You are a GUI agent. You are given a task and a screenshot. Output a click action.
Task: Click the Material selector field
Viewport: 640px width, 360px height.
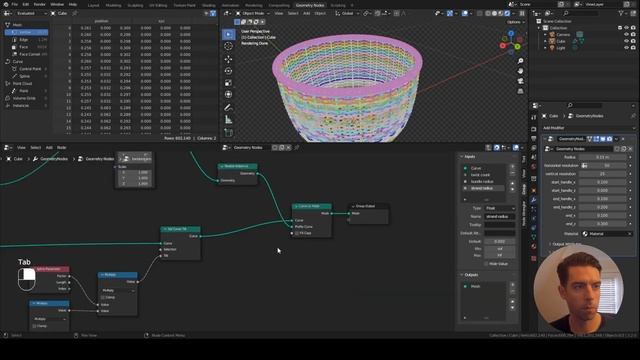click(x=607, y=234)
